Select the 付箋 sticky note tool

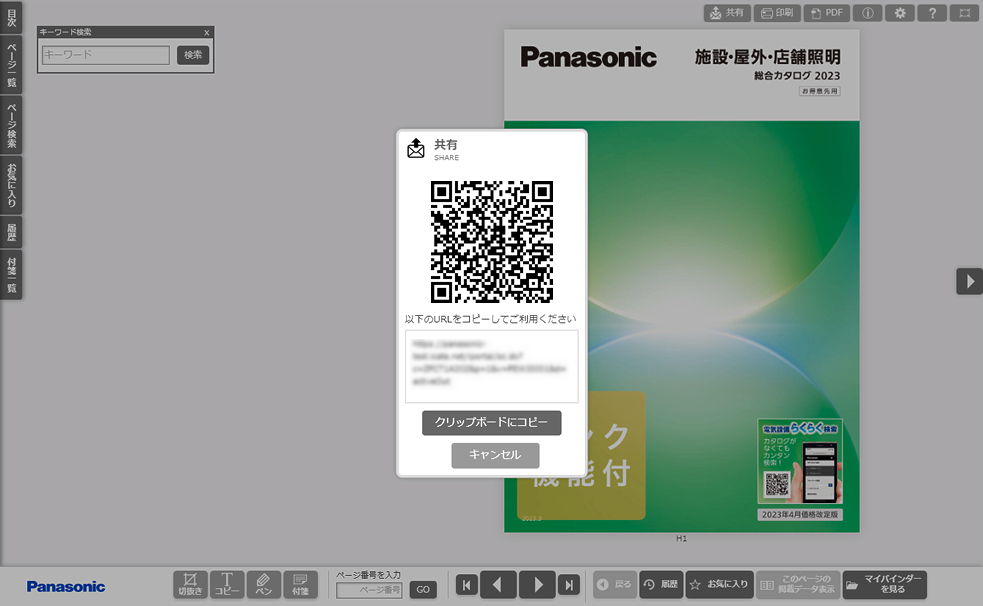[x=300, y=585]
